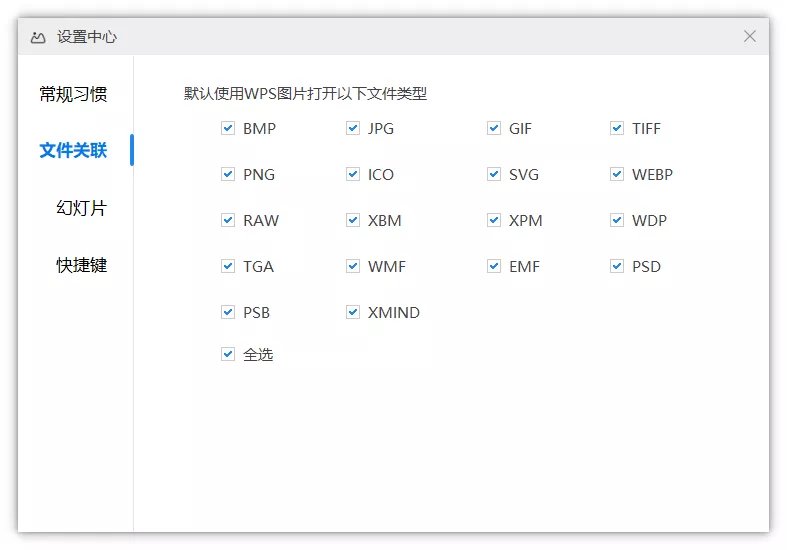Switch to the 幻灯片 tab
Image resolution: width=787 pixels, height=550 pixels.
[x=81, y=208]
